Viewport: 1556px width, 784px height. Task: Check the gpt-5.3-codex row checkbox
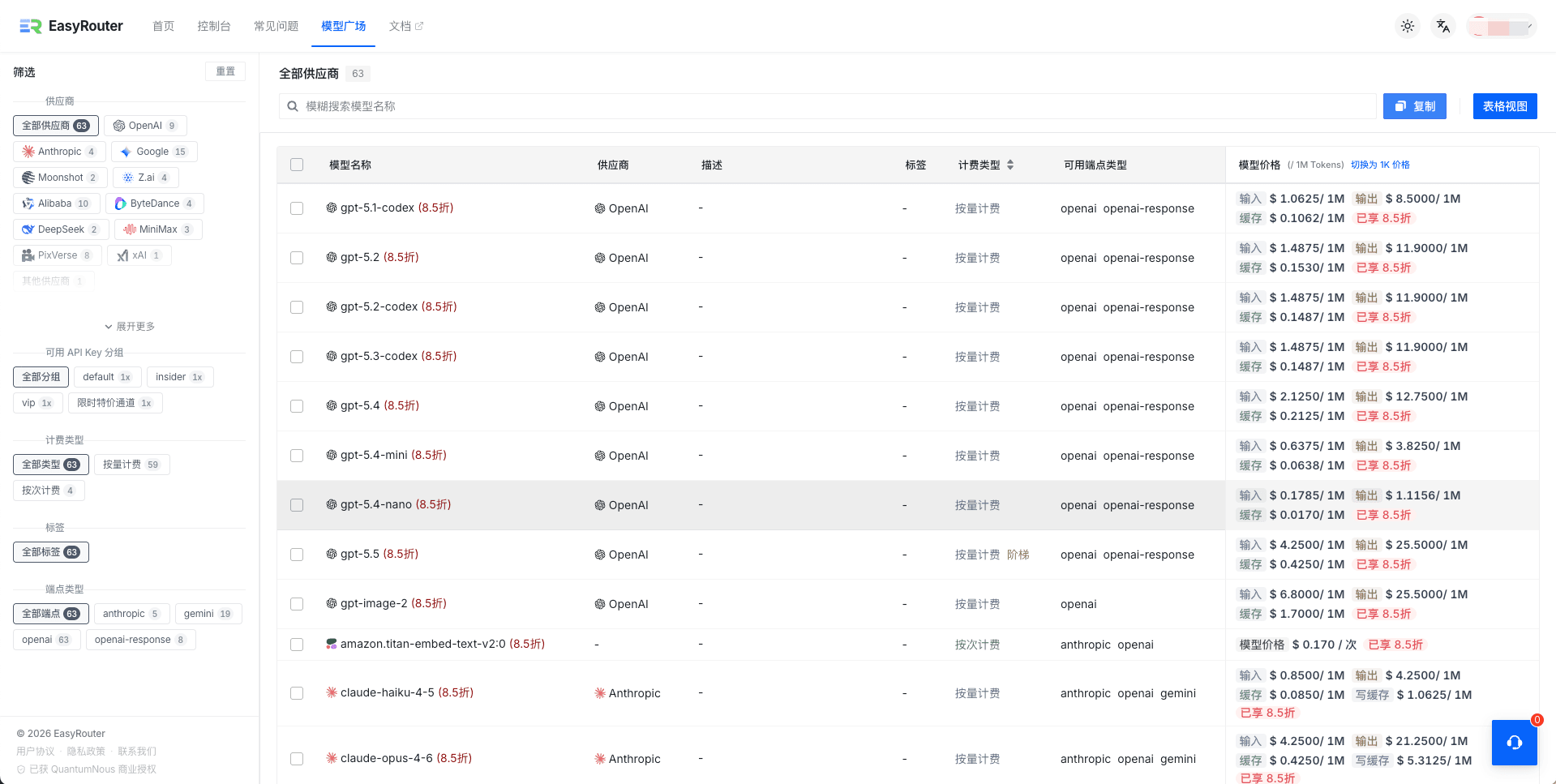click(x=297, y=357)
